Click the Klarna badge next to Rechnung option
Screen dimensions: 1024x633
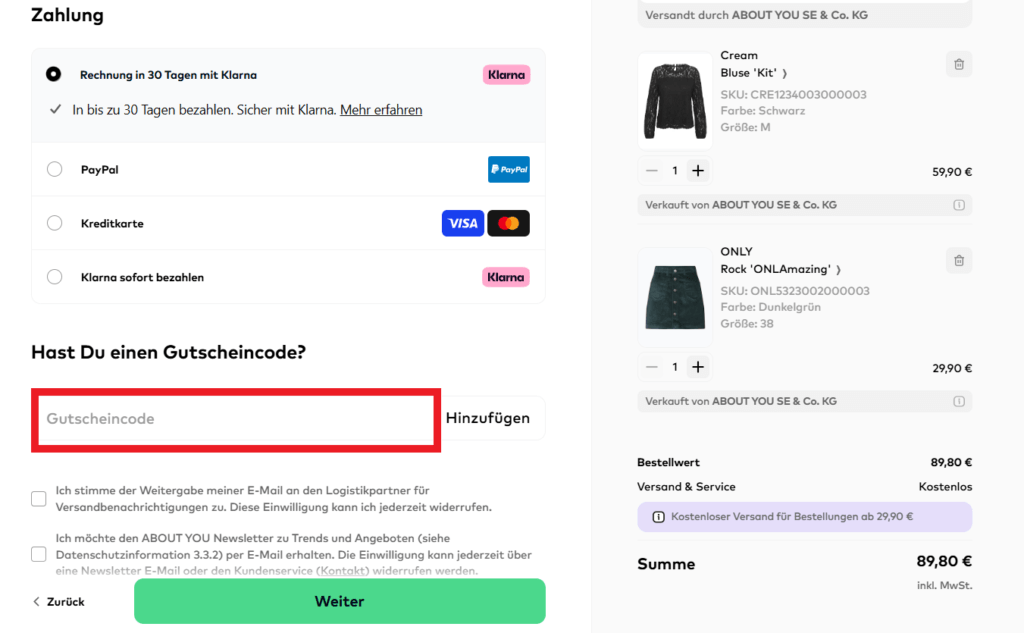(506, 74)
